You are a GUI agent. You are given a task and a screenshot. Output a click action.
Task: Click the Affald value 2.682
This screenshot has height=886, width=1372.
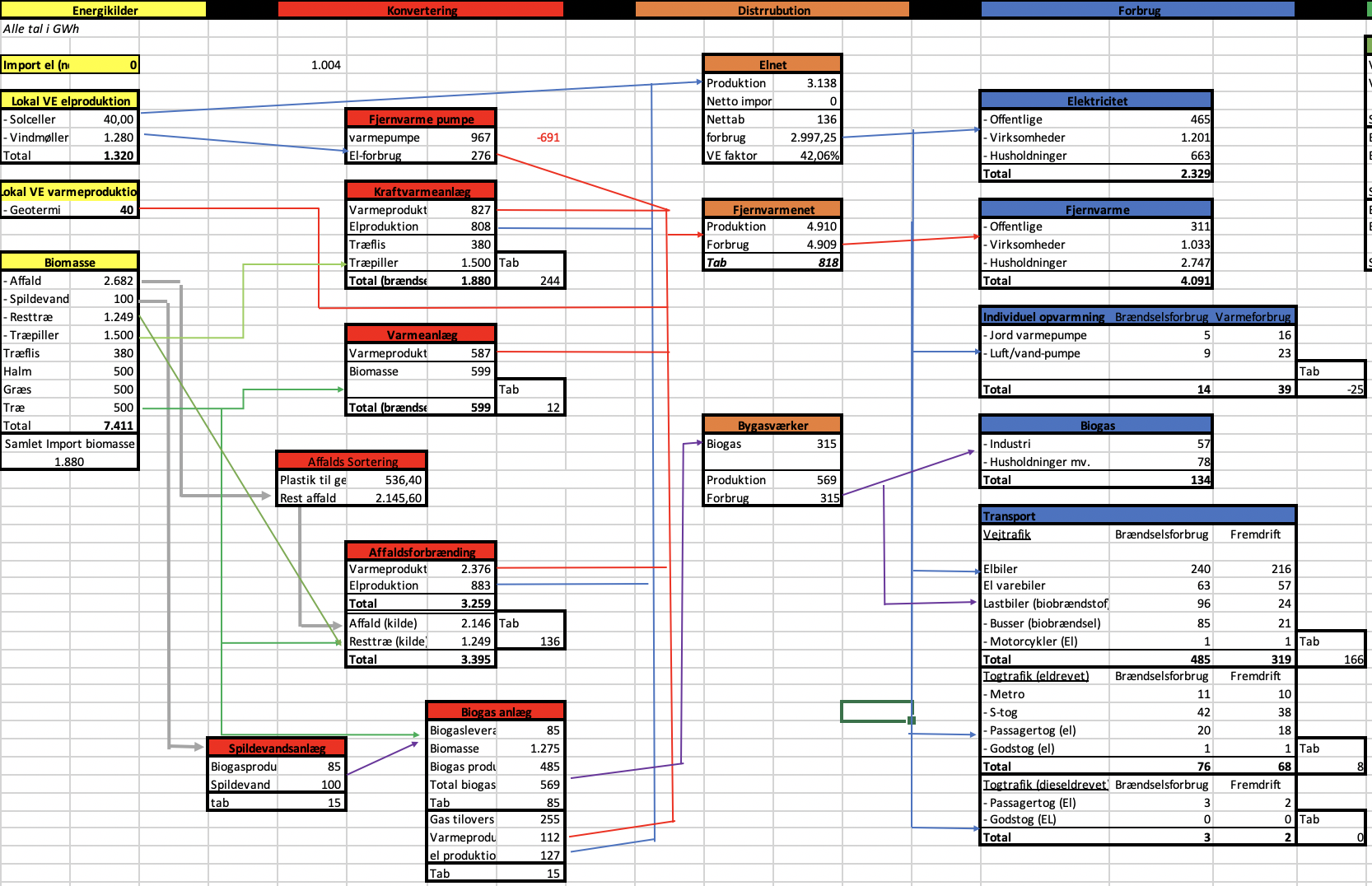pyautogui.click(x=118, y=281)
